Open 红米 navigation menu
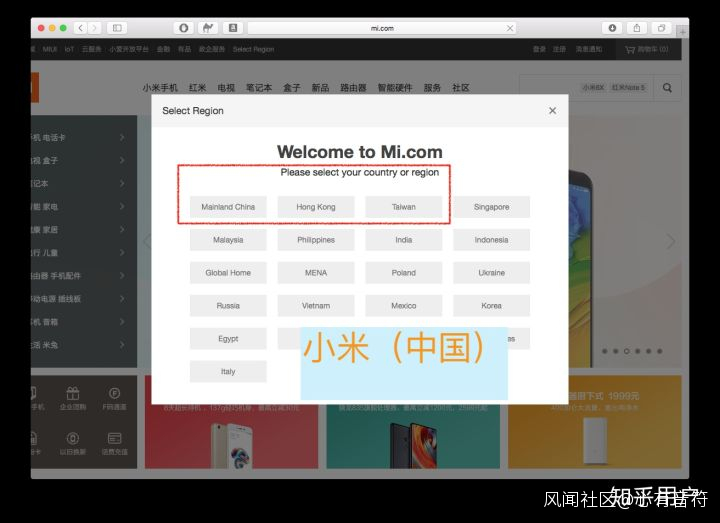This screenshot has height=523, width=720. (x=197, y=88)
